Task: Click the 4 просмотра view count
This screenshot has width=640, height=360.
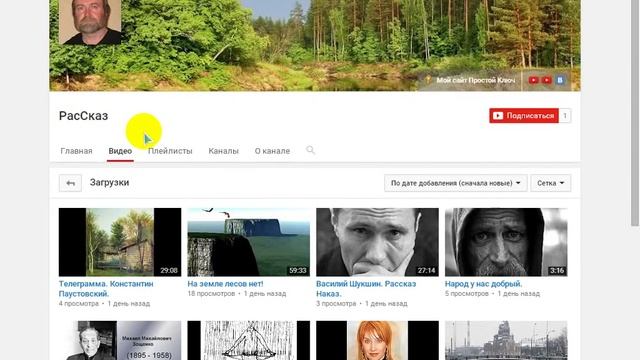Action: click(79, 304)
